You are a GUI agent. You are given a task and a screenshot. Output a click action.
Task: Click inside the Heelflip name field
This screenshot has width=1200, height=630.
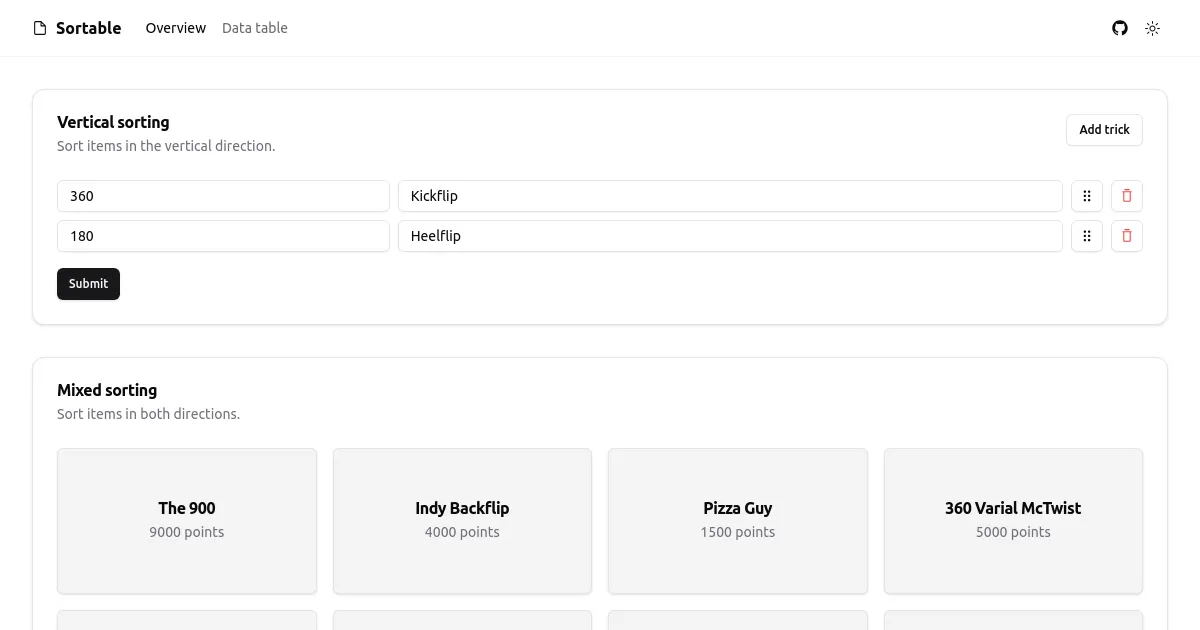[x=730, y=236]
